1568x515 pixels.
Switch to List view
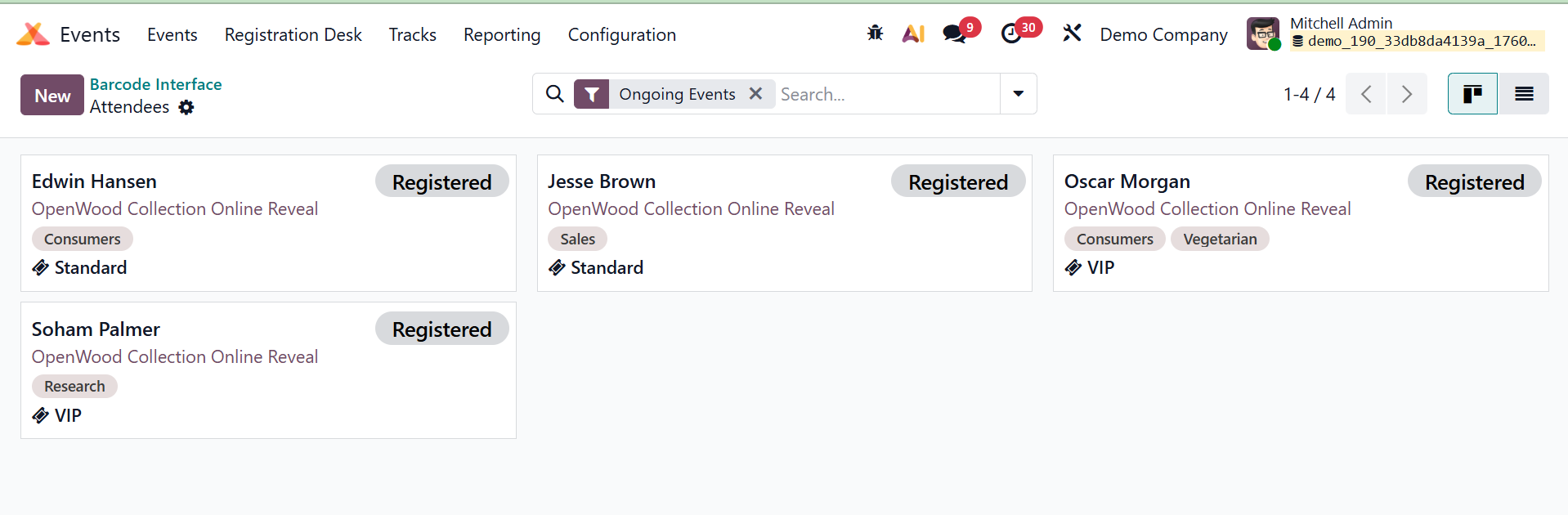click(1523, 94)
